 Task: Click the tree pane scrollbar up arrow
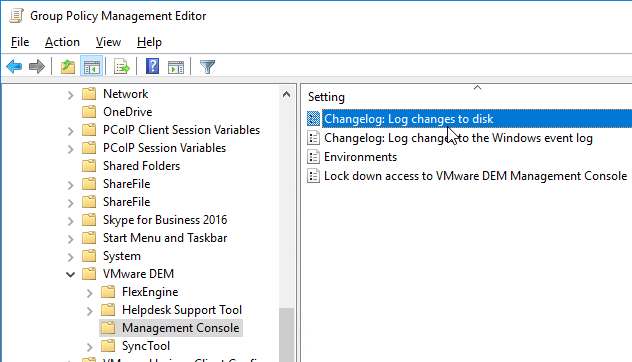click(x=287, y=94)
